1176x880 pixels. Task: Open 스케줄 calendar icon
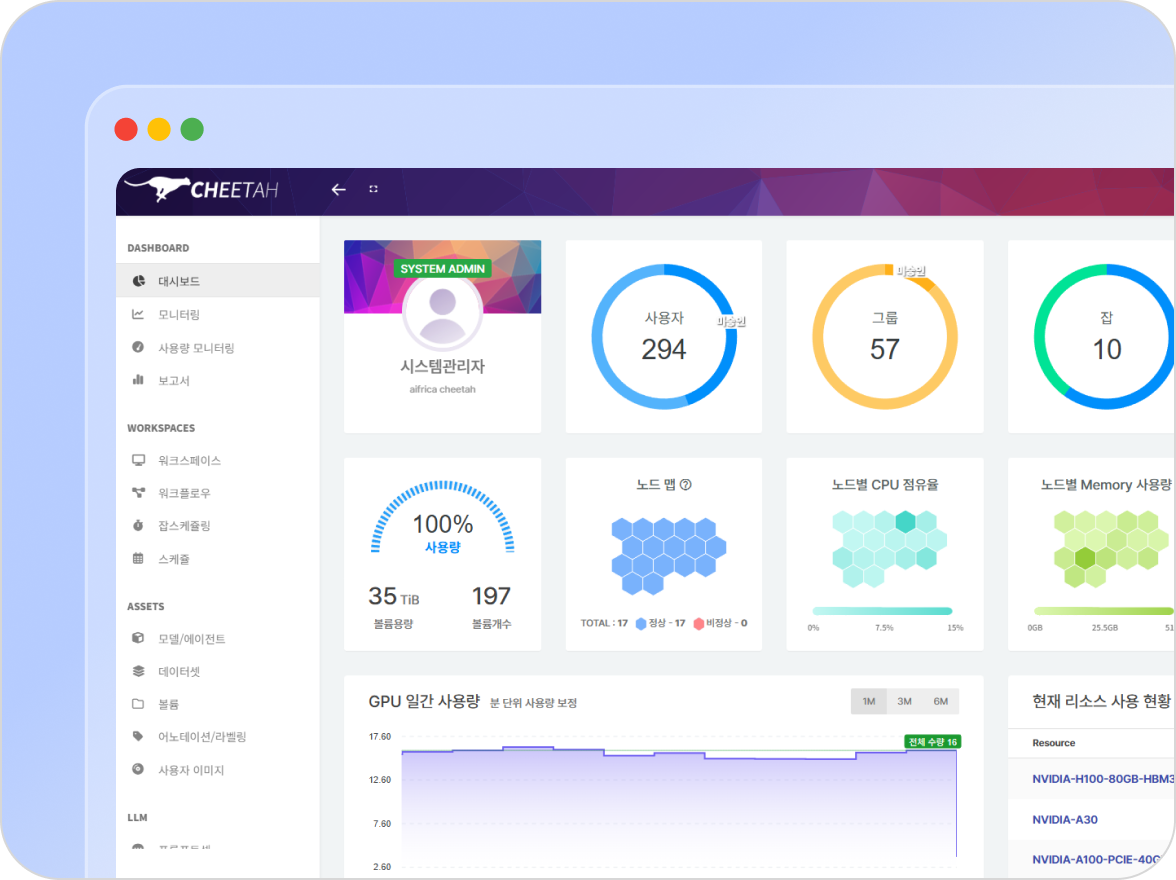coord(138,558)
